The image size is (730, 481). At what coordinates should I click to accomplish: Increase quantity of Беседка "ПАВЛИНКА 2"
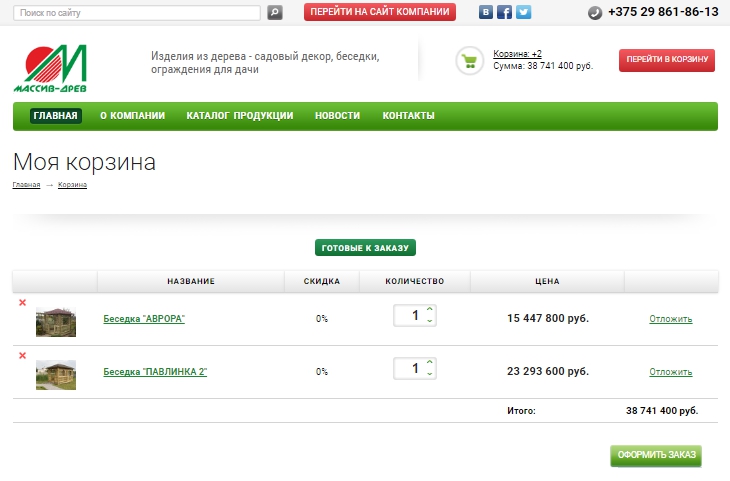[x=429, y=362]
